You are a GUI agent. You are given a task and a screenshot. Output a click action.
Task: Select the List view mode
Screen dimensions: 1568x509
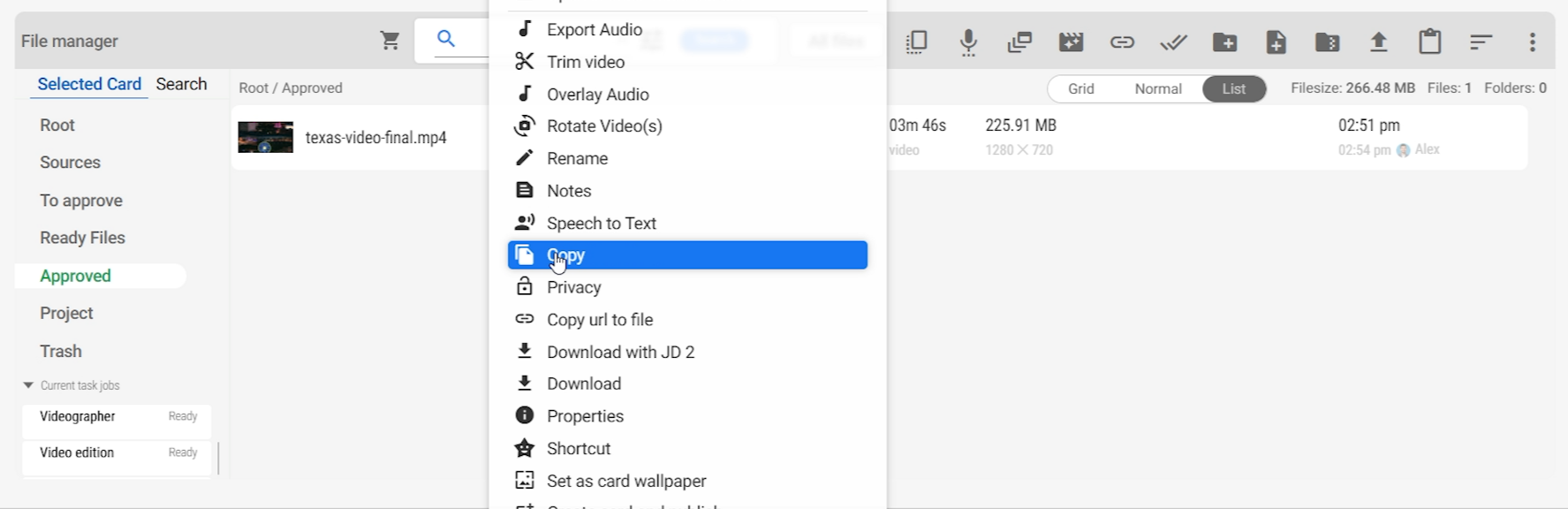click(x=1233, y=88)
